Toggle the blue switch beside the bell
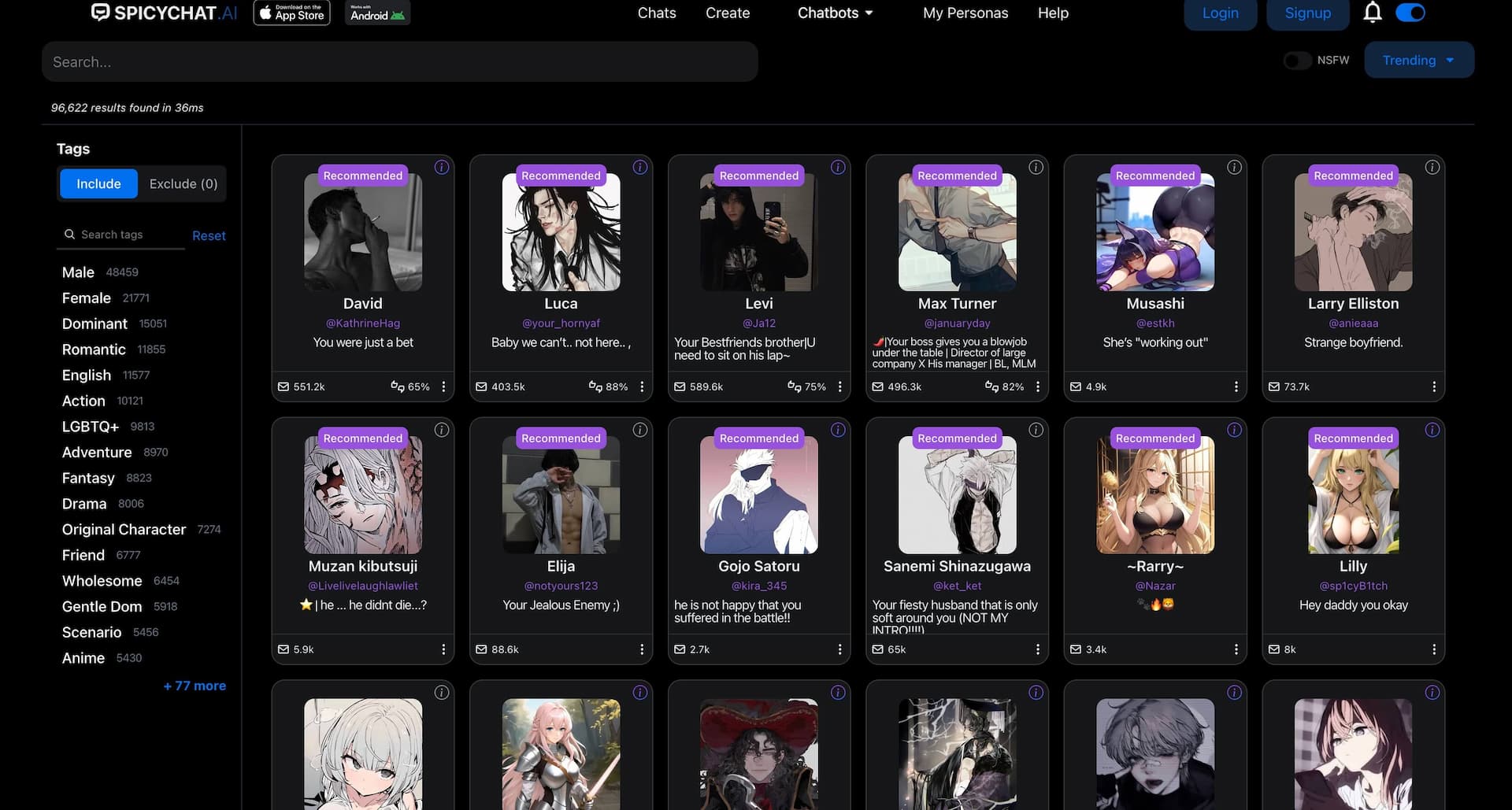 pos(1410,13)
